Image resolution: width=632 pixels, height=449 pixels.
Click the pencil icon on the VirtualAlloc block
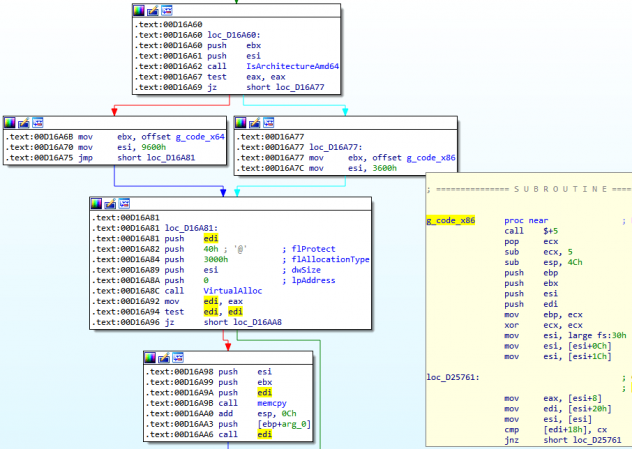111,203
